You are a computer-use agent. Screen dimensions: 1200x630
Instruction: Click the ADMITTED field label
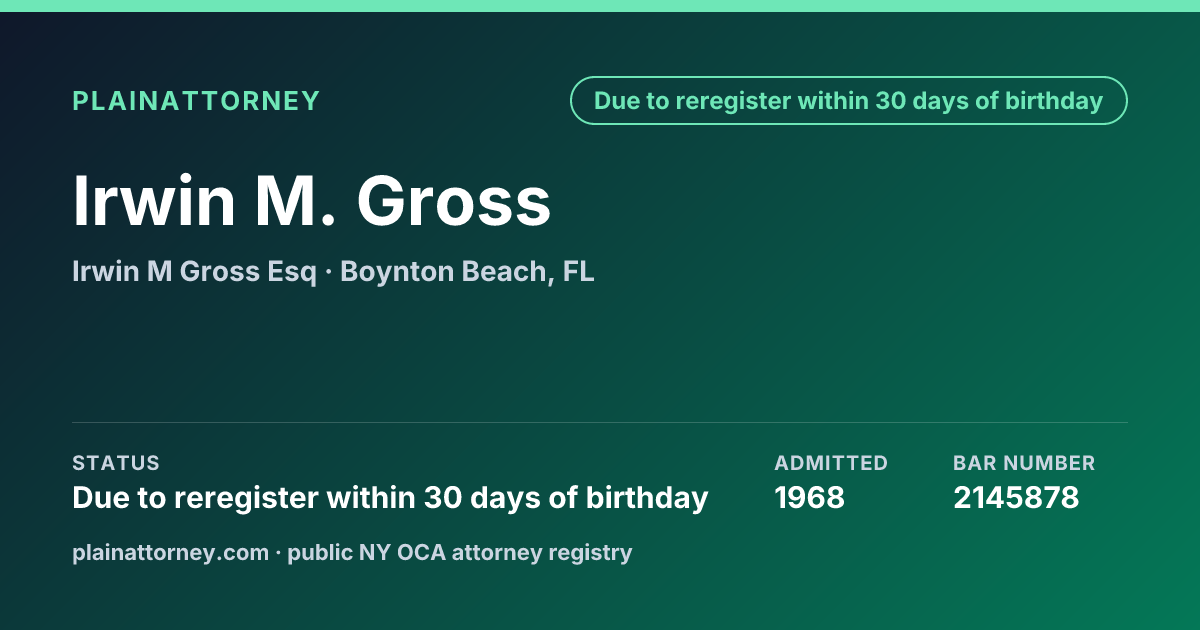tap(831, 463)
